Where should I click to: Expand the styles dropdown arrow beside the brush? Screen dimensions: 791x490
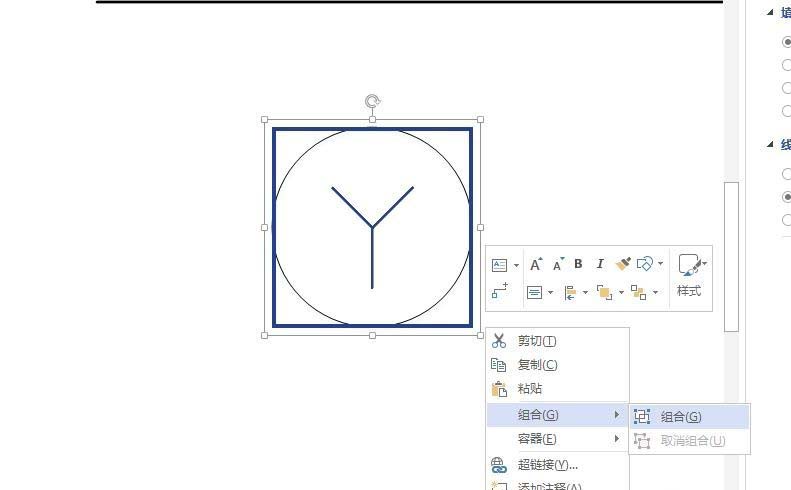[705, 263]
